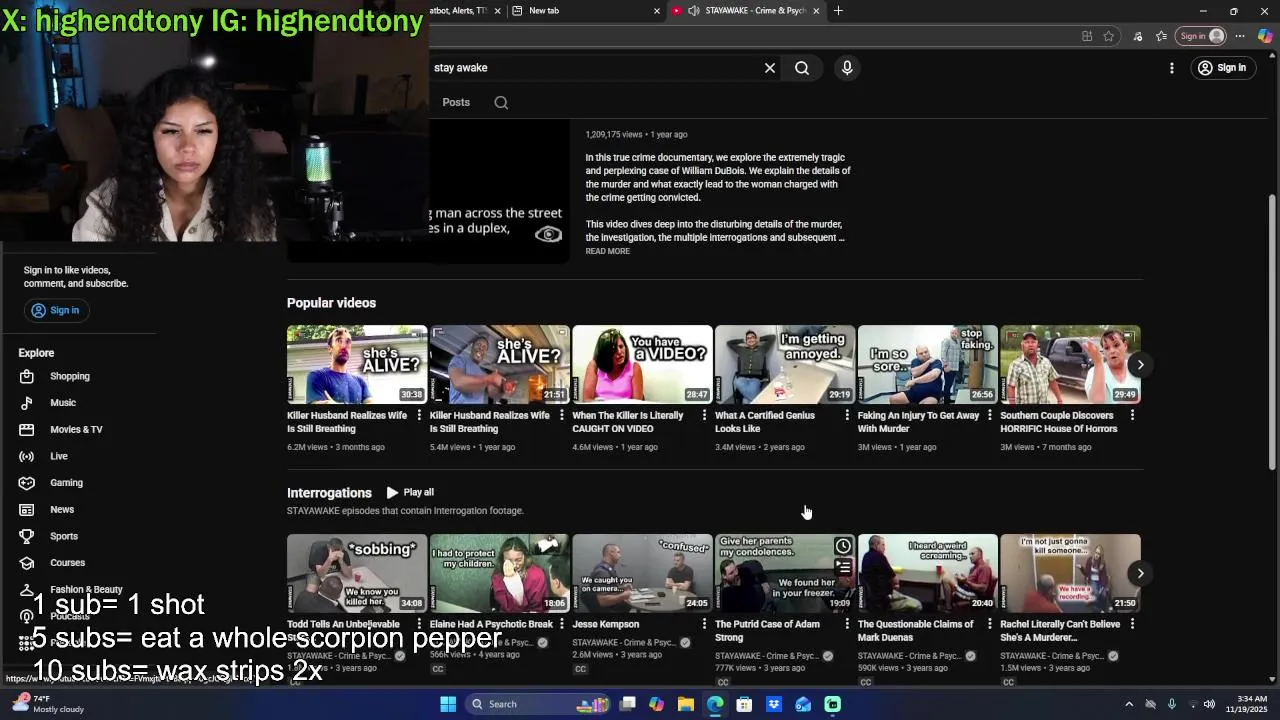Start voice search with the microphone
The image size is (1280, 720).
click(x=847, y=68)
